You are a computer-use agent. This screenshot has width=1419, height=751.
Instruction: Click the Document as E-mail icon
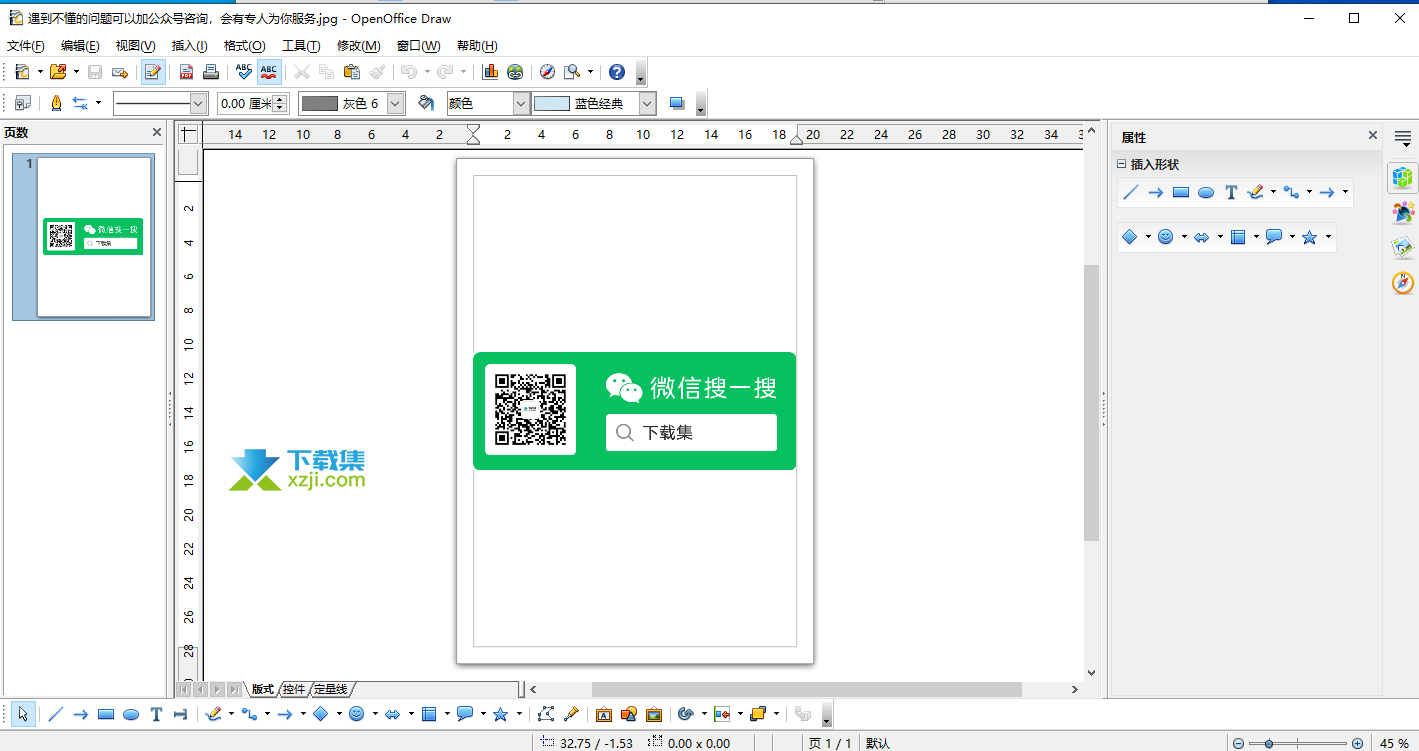(x=120, y=72)
